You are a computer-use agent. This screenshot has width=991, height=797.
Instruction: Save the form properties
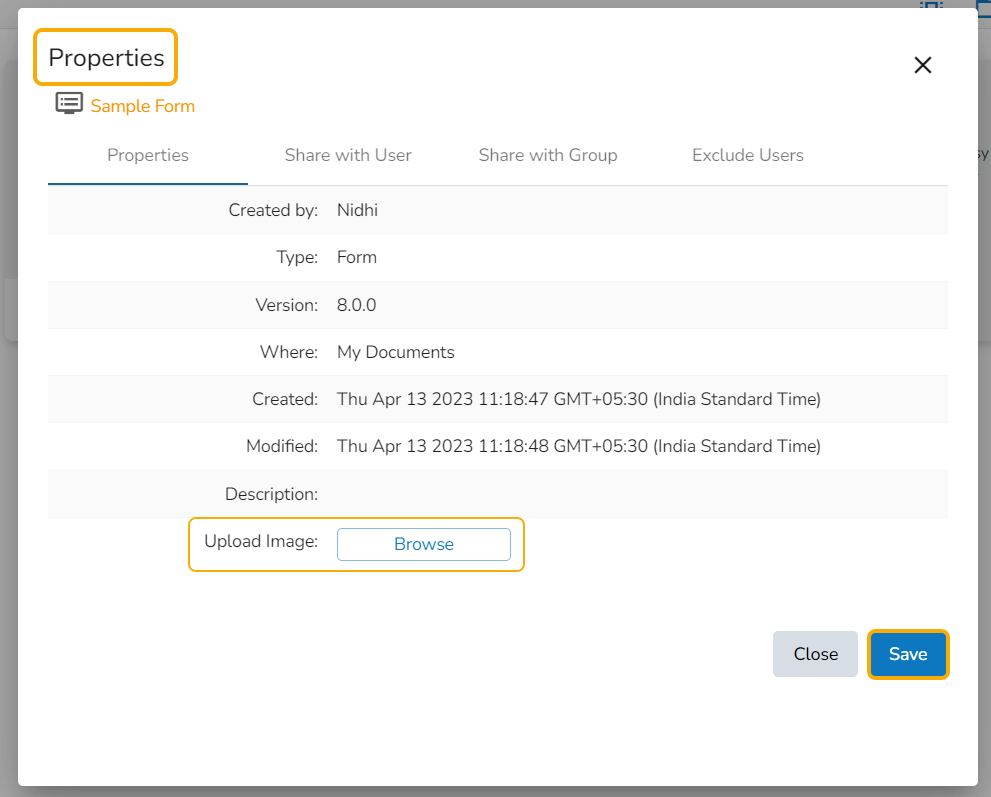tap(908, 654)
